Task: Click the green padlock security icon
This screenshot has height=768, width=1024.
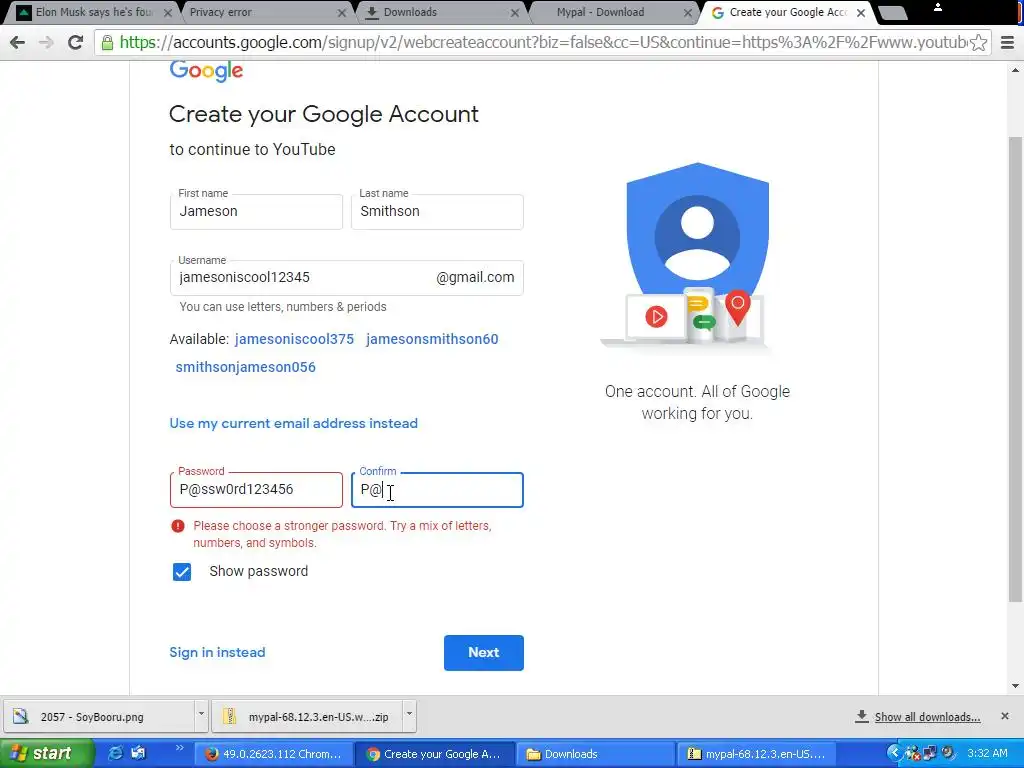Action: [x=107, y=42]
